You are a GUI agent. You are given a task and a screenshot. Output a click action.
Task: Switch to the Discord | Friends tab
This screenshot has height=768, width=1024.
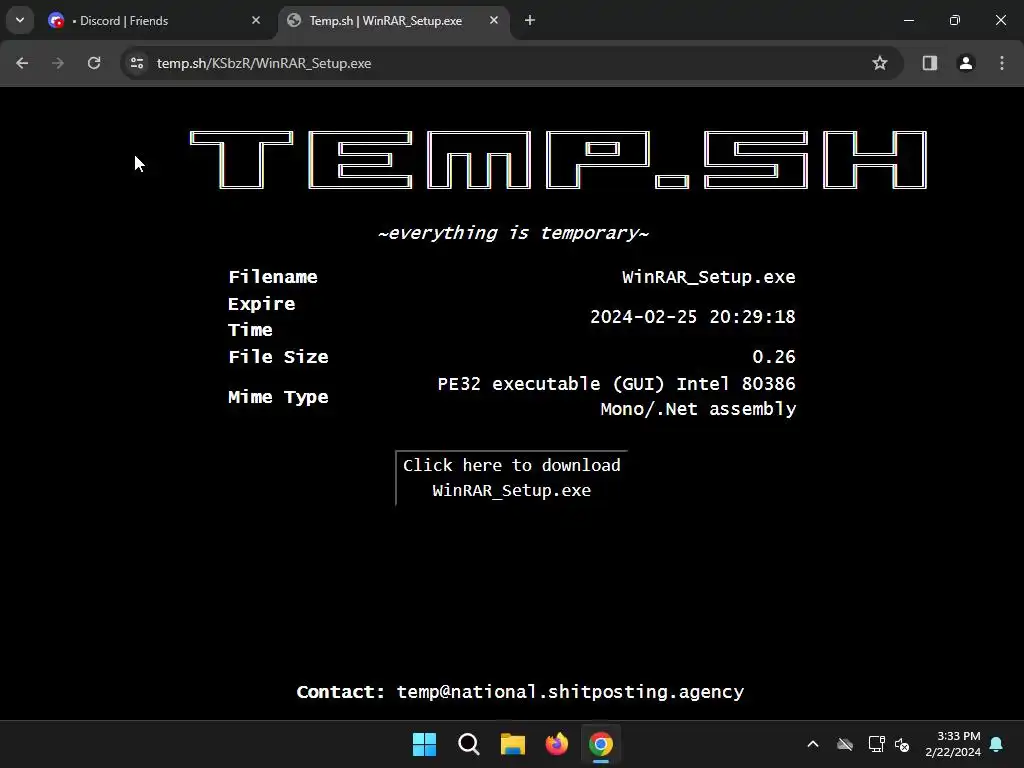[153, 20]
